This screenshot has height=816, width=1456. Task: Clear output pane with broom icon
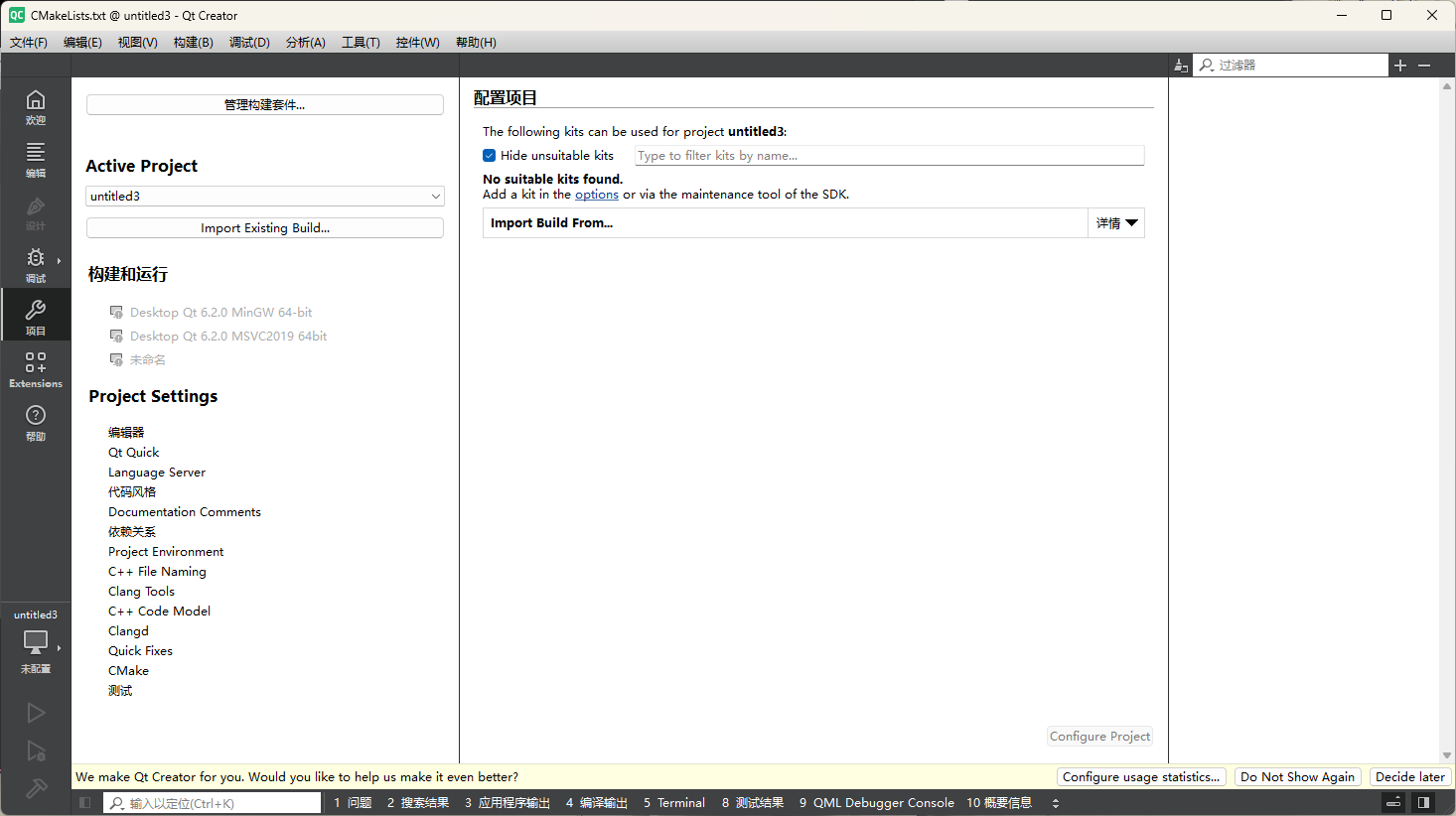click(x=1181, y=66)
